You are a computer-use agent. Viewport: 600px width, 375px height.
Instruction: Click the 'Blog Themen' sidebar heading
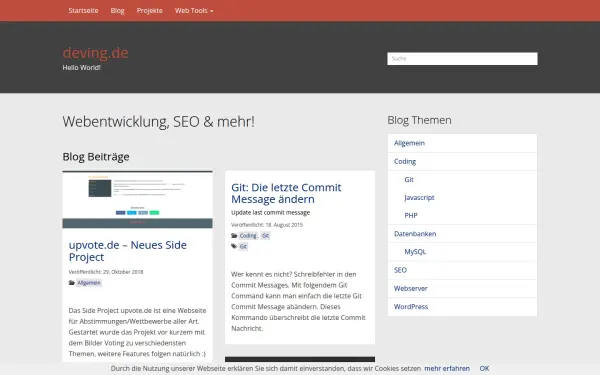click(419, 120)
